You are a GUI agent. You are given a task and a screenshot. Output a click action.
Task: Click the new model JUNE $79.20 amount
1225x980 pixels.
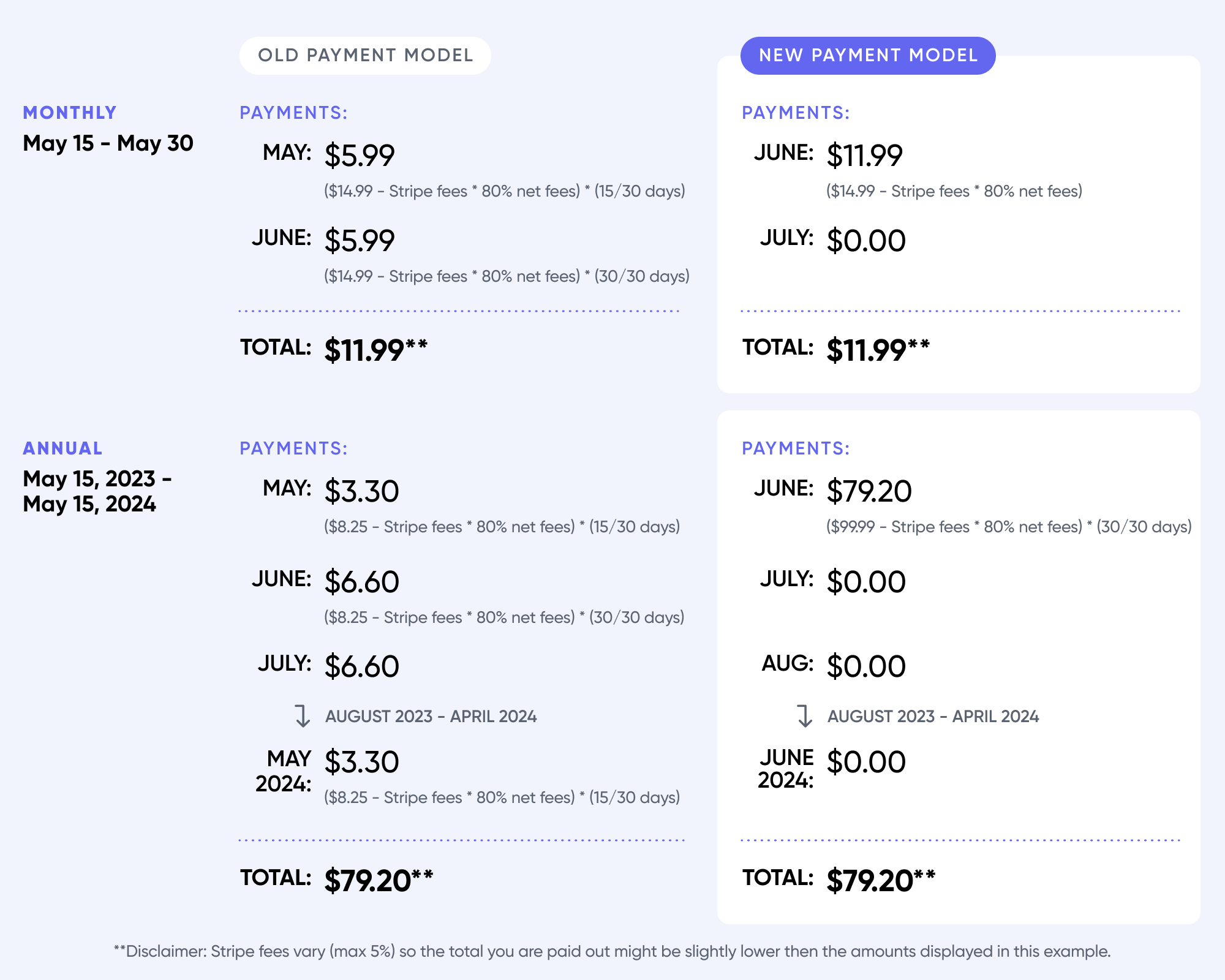click(x=869, y=491)
